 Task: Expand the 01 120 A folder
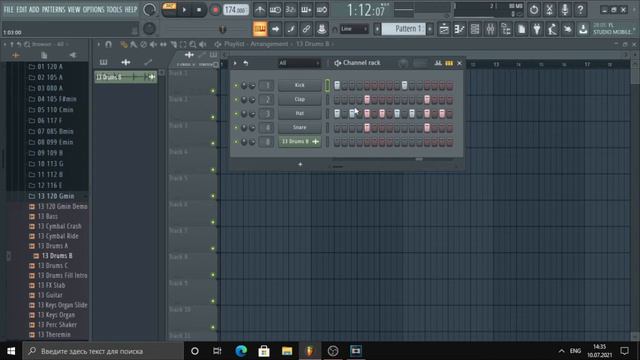50,67
